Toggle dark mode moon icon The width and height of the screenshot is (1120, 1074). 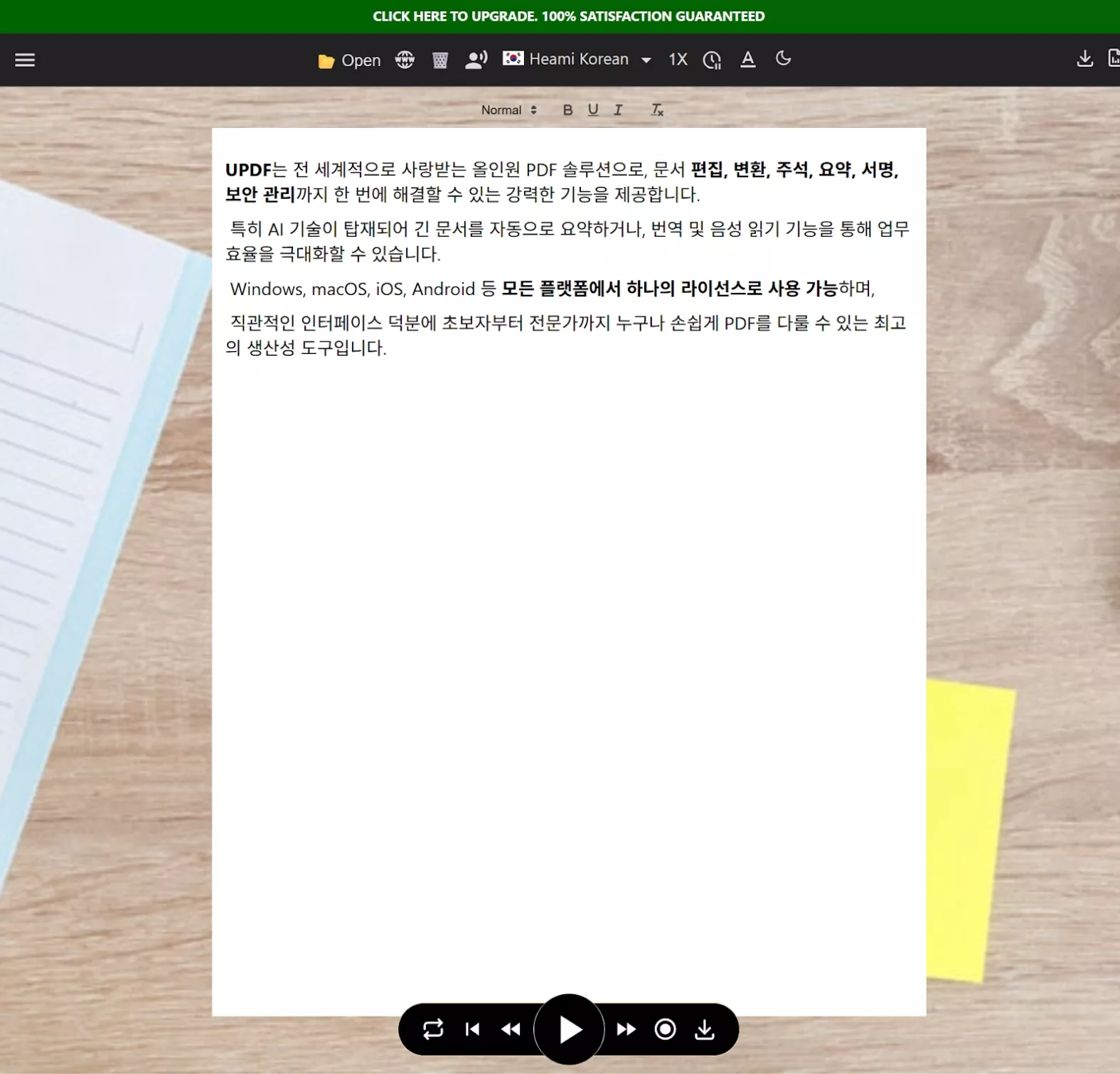pyautogui.click(x=783, y=58)
